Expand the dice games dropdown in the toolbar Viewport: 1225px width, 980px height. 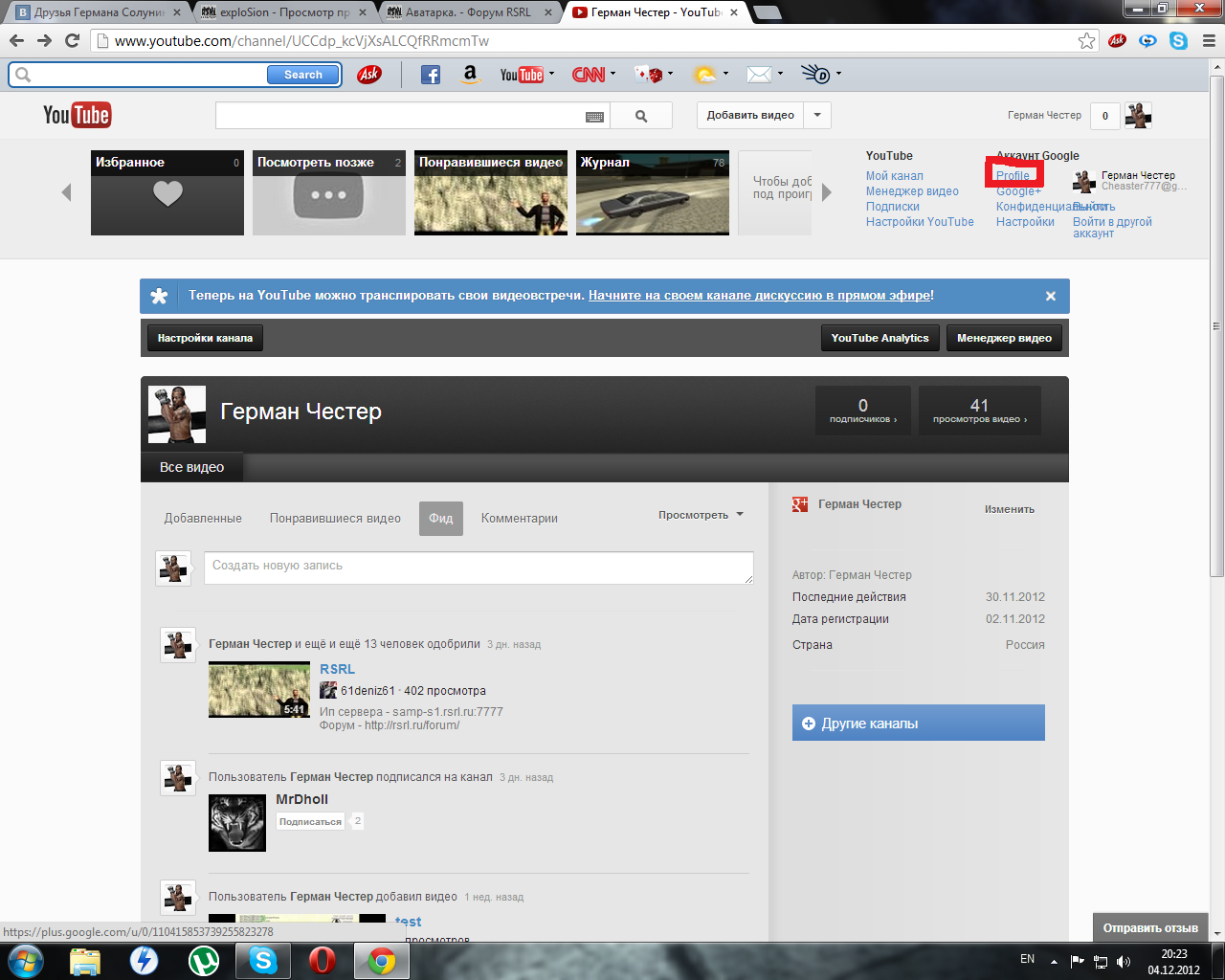[x=670, y=74]
